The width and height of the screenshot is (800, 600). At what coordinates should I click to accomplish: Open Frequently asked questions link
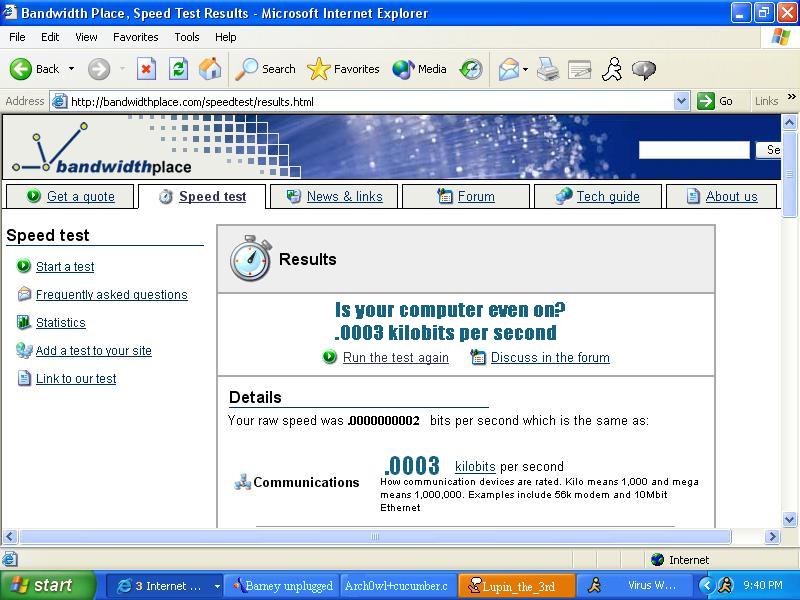112,295
